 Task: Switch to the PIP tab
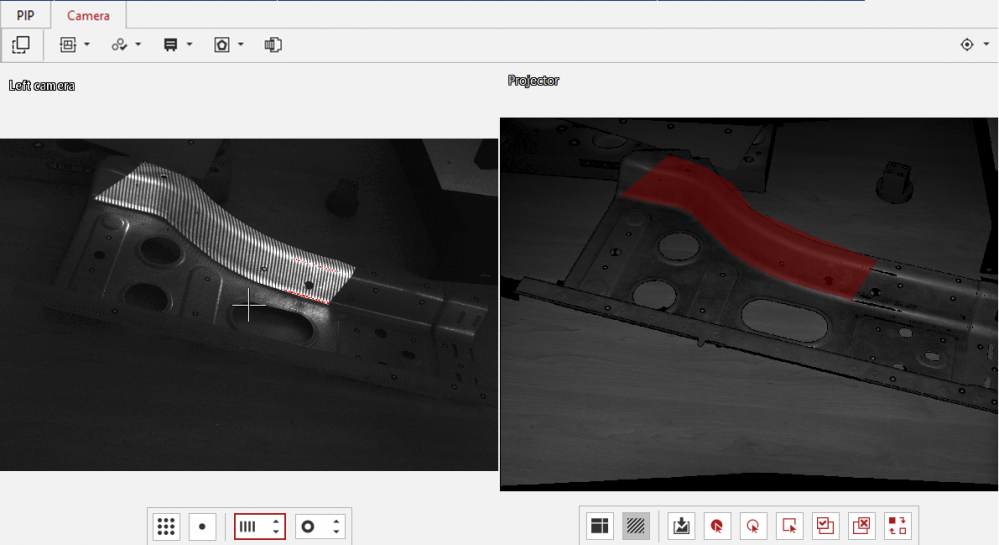(25, 15)
